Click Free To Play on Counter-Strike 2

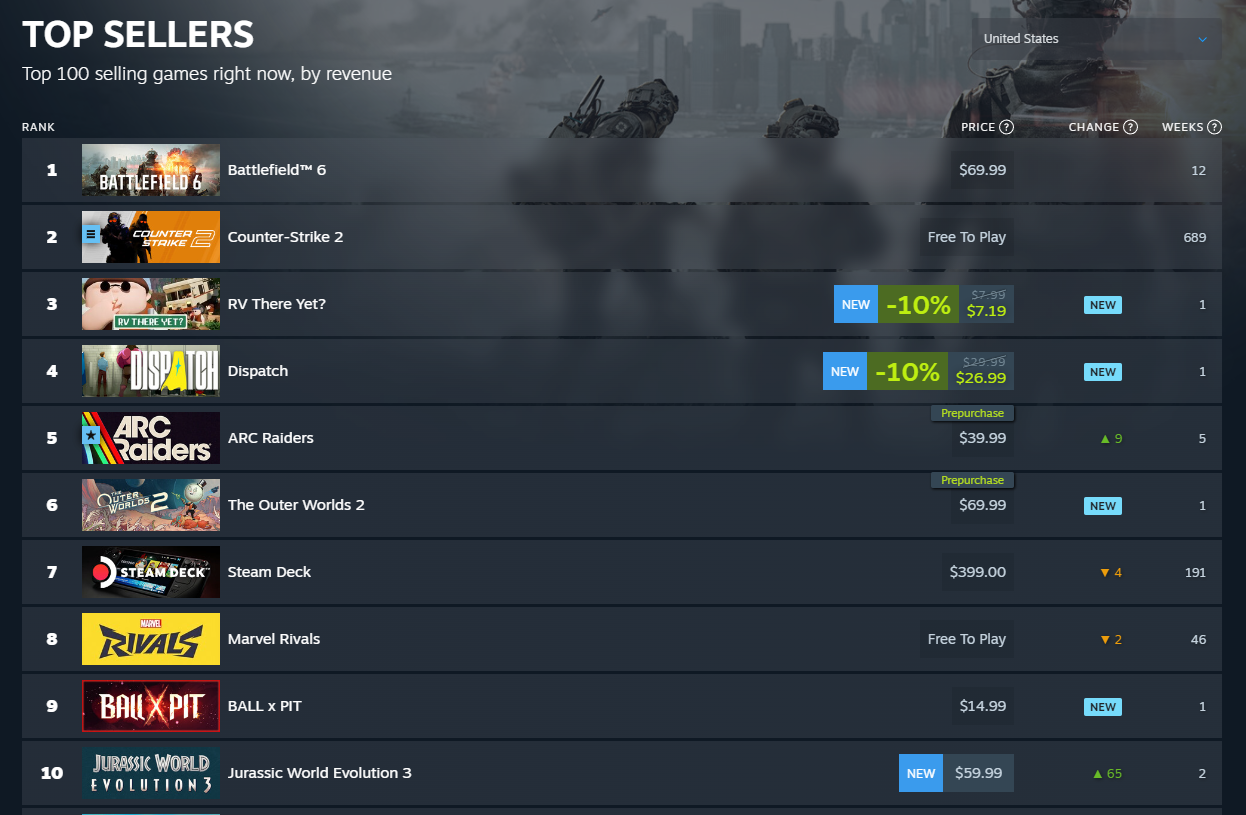pyautogui.click(x=967, y=237)
